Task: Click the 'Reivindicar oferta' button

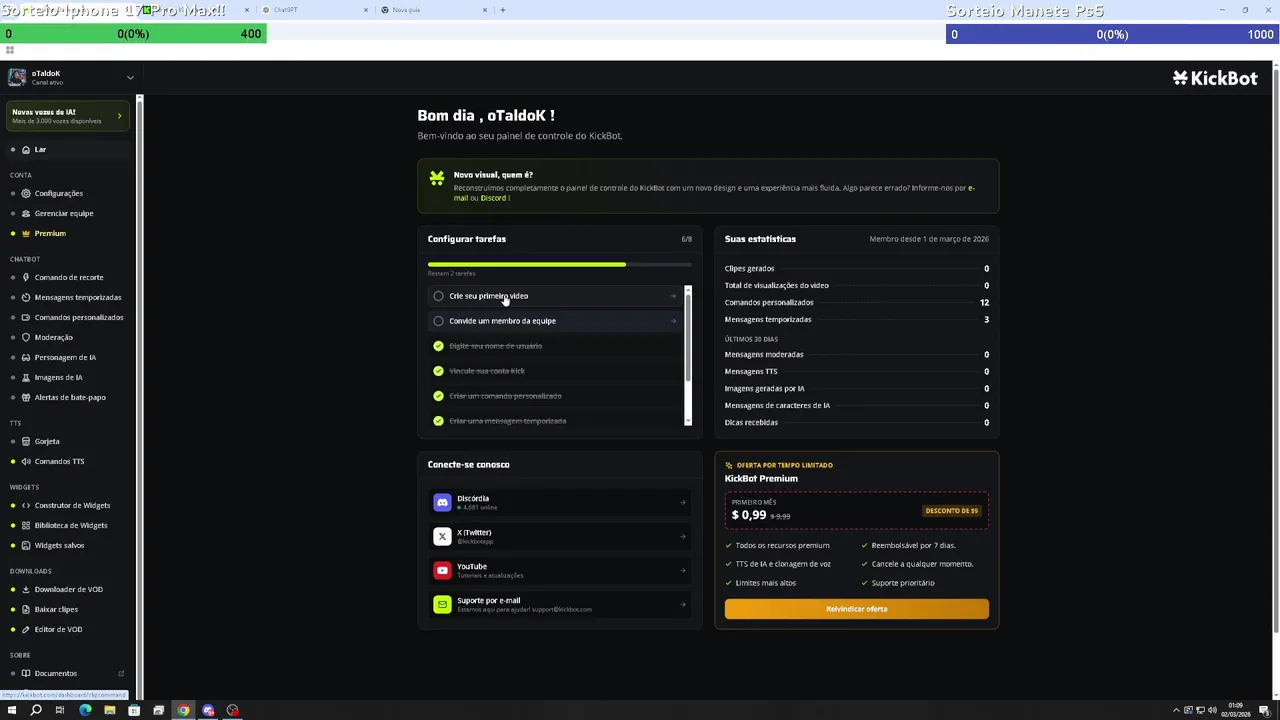Action: pos(857,609)
